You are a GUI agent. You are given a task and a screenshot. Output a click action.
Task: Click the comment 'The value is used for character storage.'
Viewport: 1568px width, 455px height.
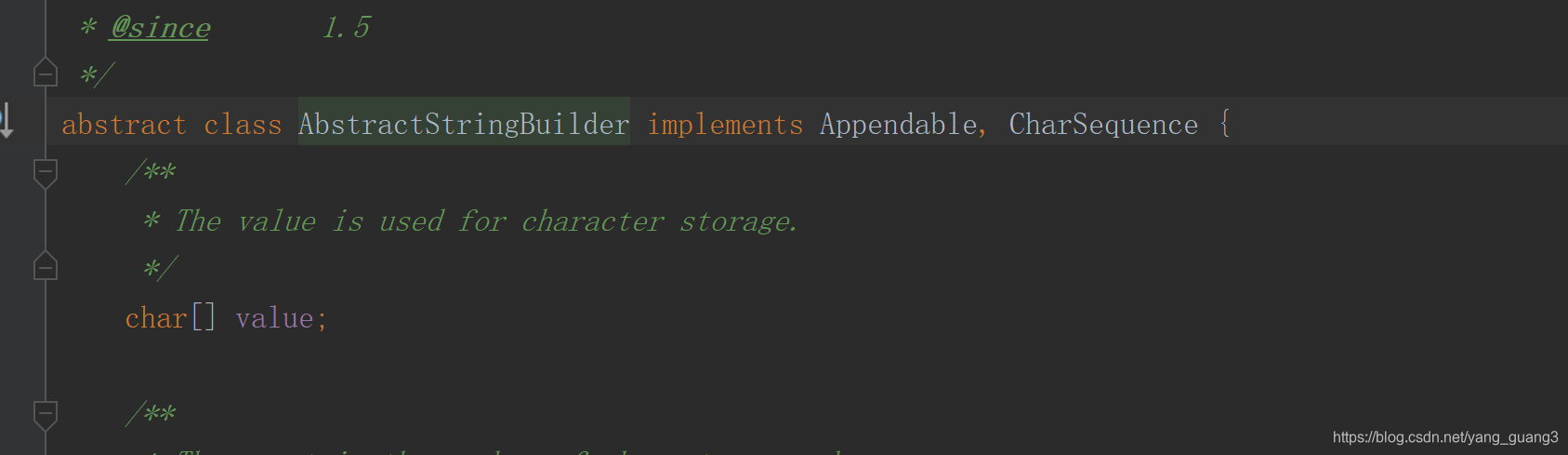coord(485,221)
